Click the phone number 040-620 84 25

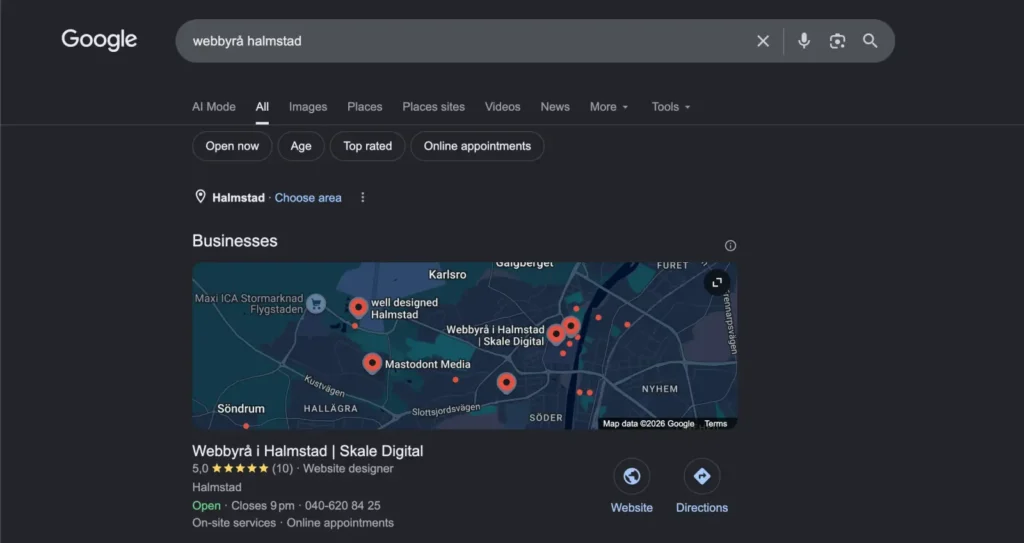[x=342, y=506]
